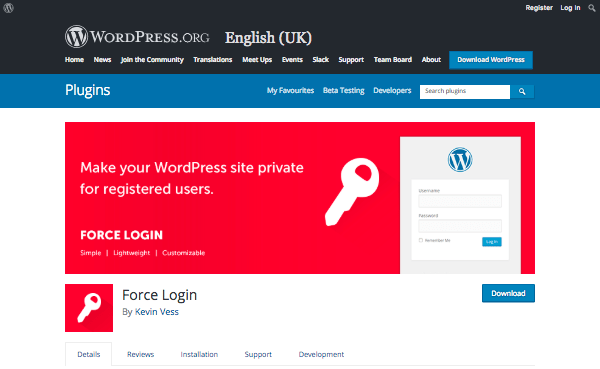The height and width of the screenshot is (369, 600).
Task: Click the Register link
Action: (x=539, y=8)
